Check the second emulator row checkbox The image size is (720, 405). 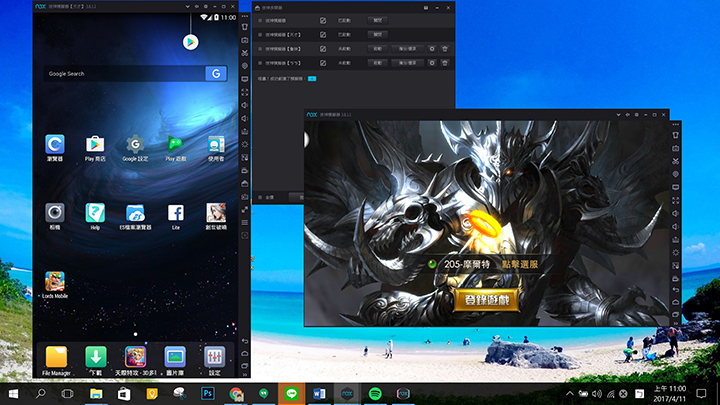[260, 35]
